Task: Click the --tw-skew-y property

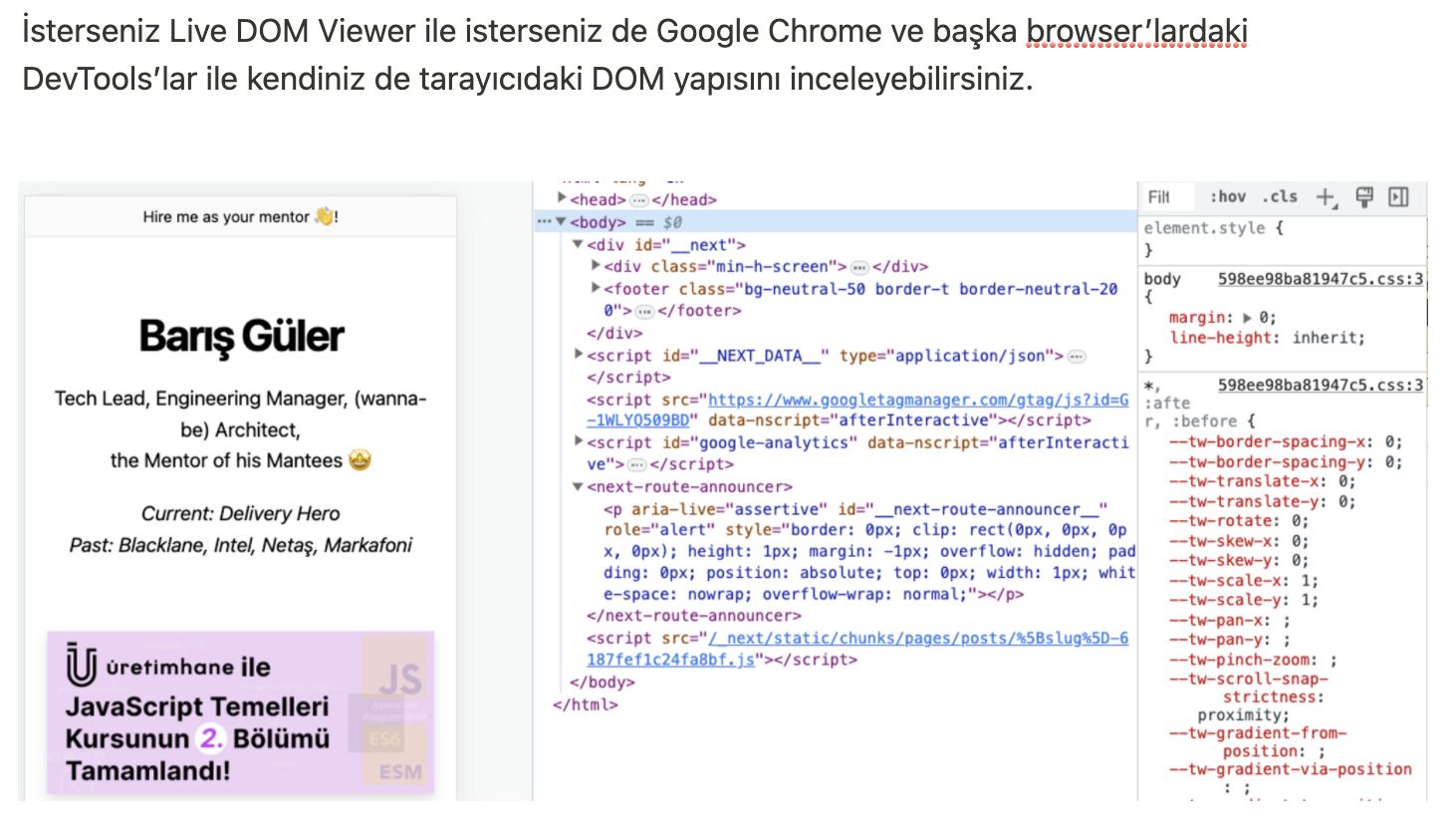Action: (1239, 560)
